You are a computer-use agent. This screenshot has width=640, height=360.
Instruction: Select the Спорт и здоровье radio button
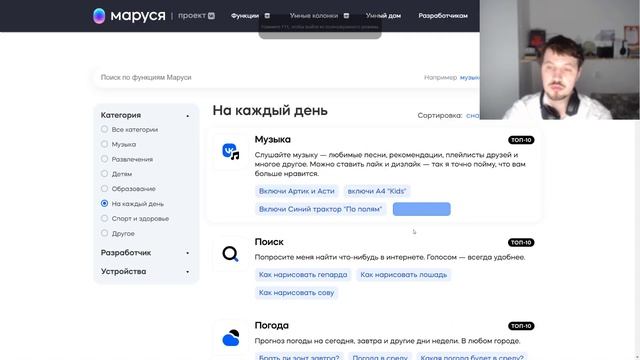click(x=104, y=218)
